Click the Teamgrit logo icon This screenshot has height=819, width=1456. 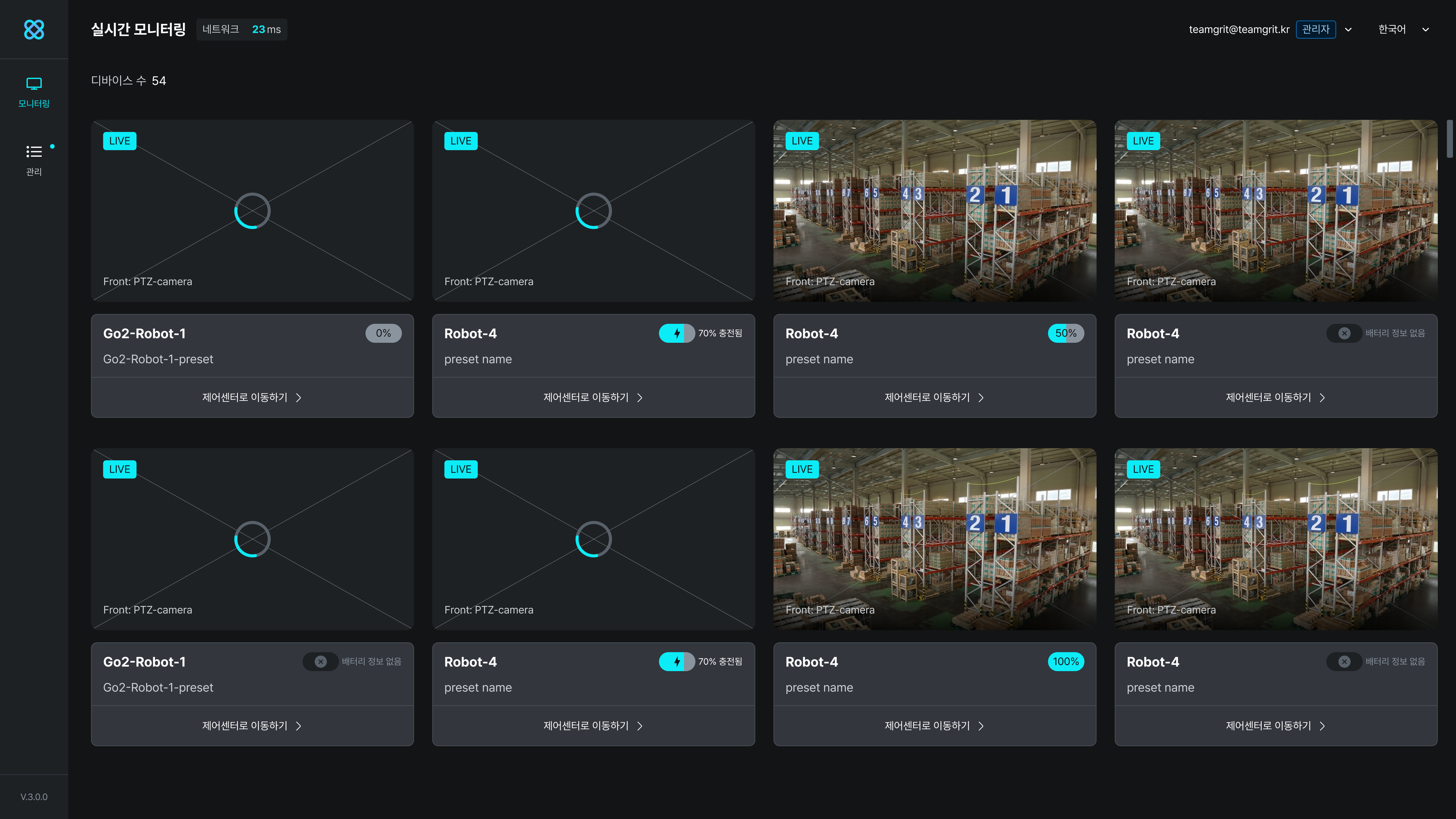[34, 29]
